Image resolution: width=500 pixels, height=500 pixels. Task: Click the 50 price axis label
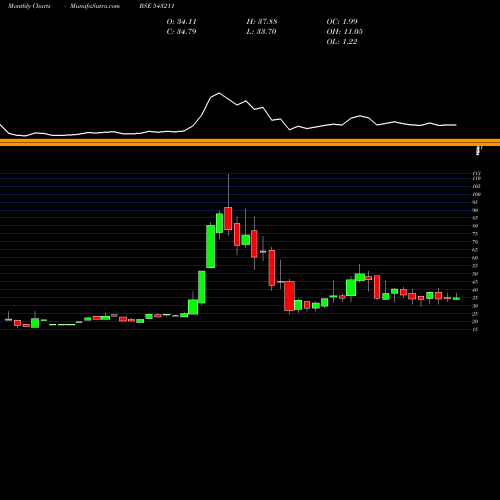[475, 274]
